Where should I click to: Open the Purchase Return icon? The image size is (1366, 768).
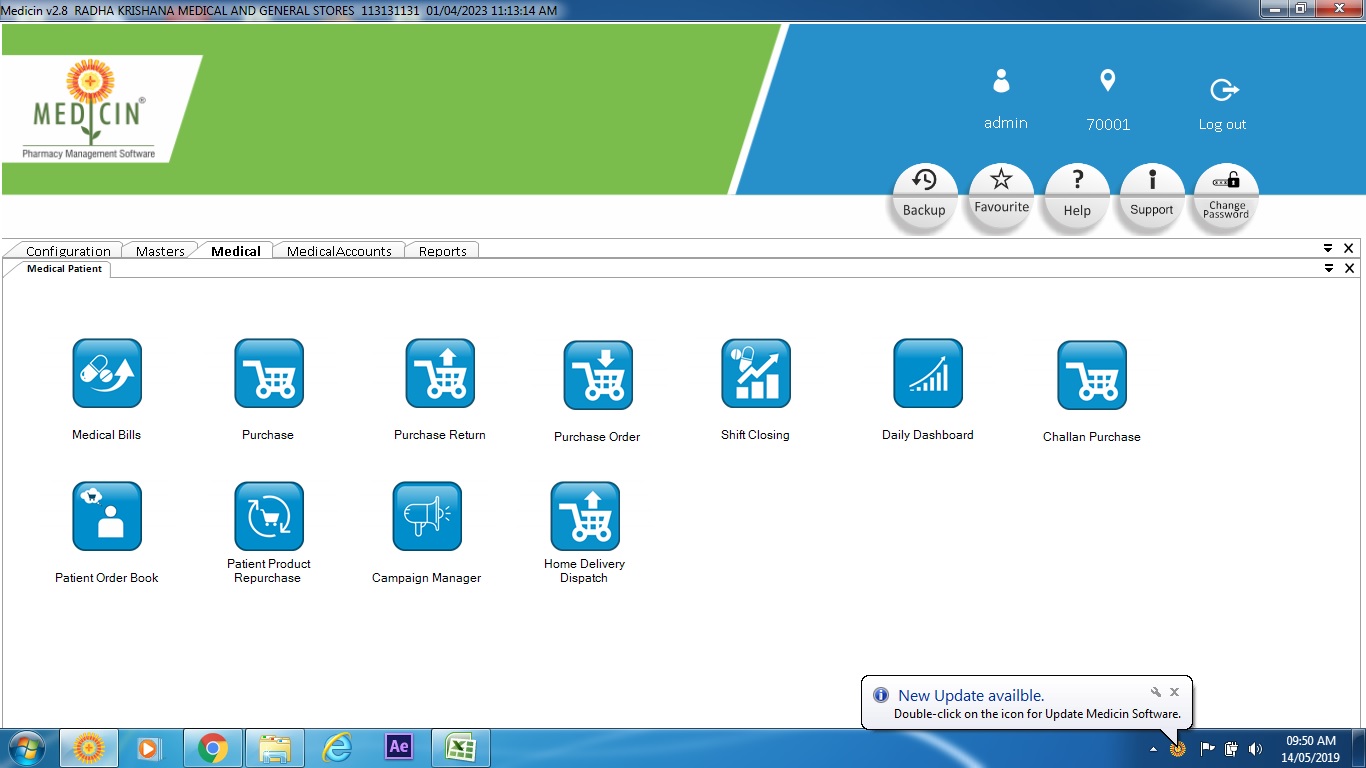440,374
